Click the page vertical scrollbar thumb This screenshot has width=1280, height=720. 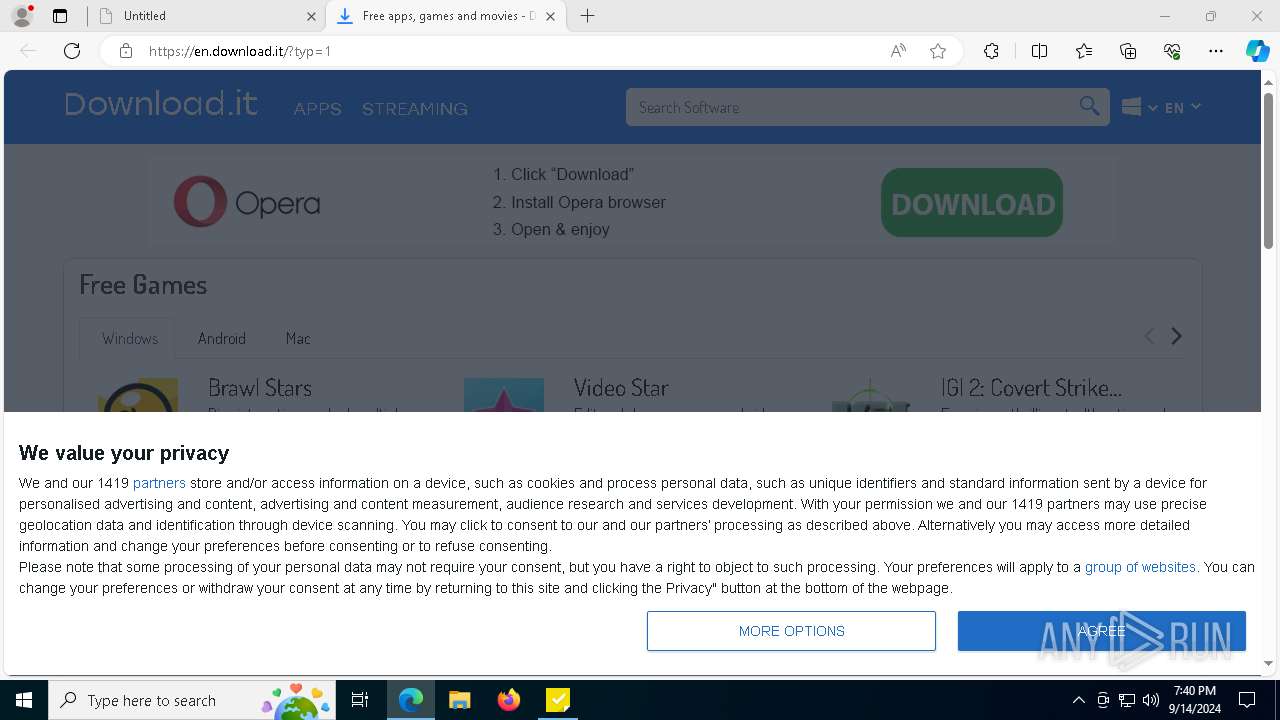(1269, 171)
